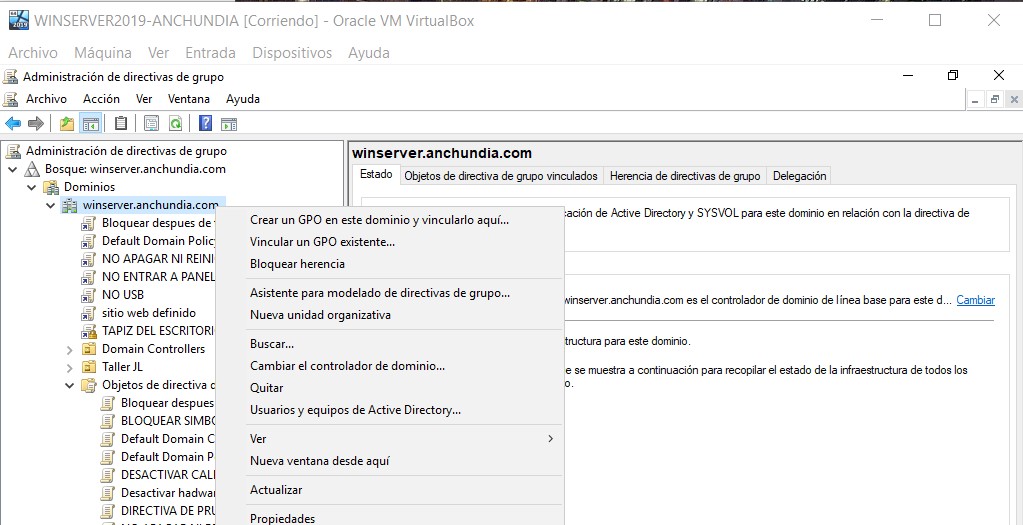Collapse the Bosque: winserver.anchundia.com node
This screenshot has height=525, width=1023.
tap(13, 170)
